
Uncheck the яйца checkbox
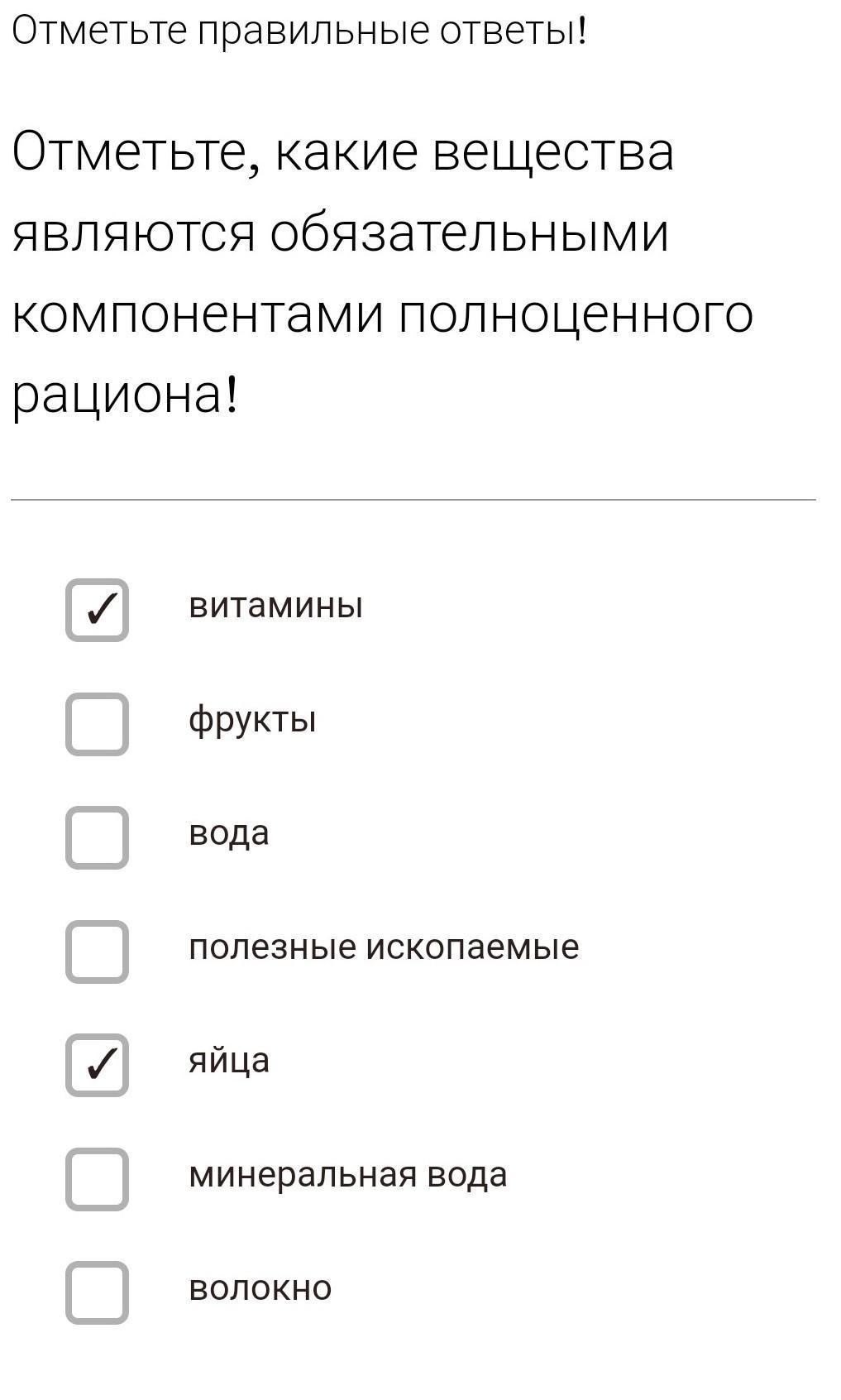(x=97, y=1065)
